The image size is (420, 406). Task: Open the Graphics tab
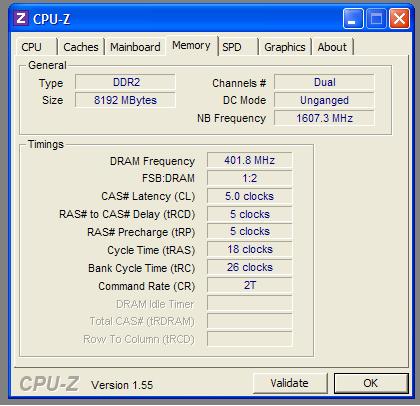point(285,47)
